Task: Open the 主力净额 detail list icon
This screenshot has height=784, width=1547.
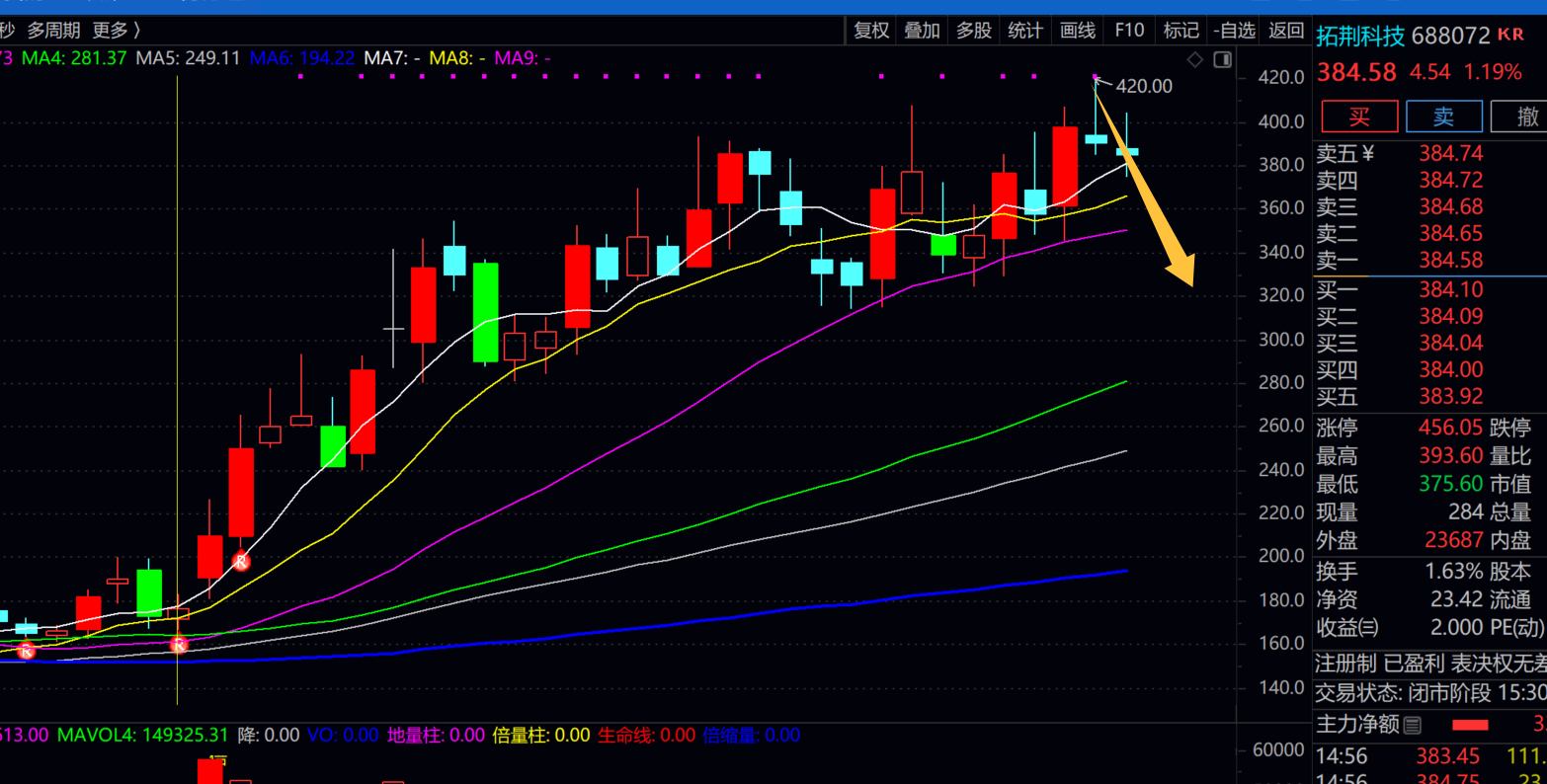Action: click(1413, 726)
